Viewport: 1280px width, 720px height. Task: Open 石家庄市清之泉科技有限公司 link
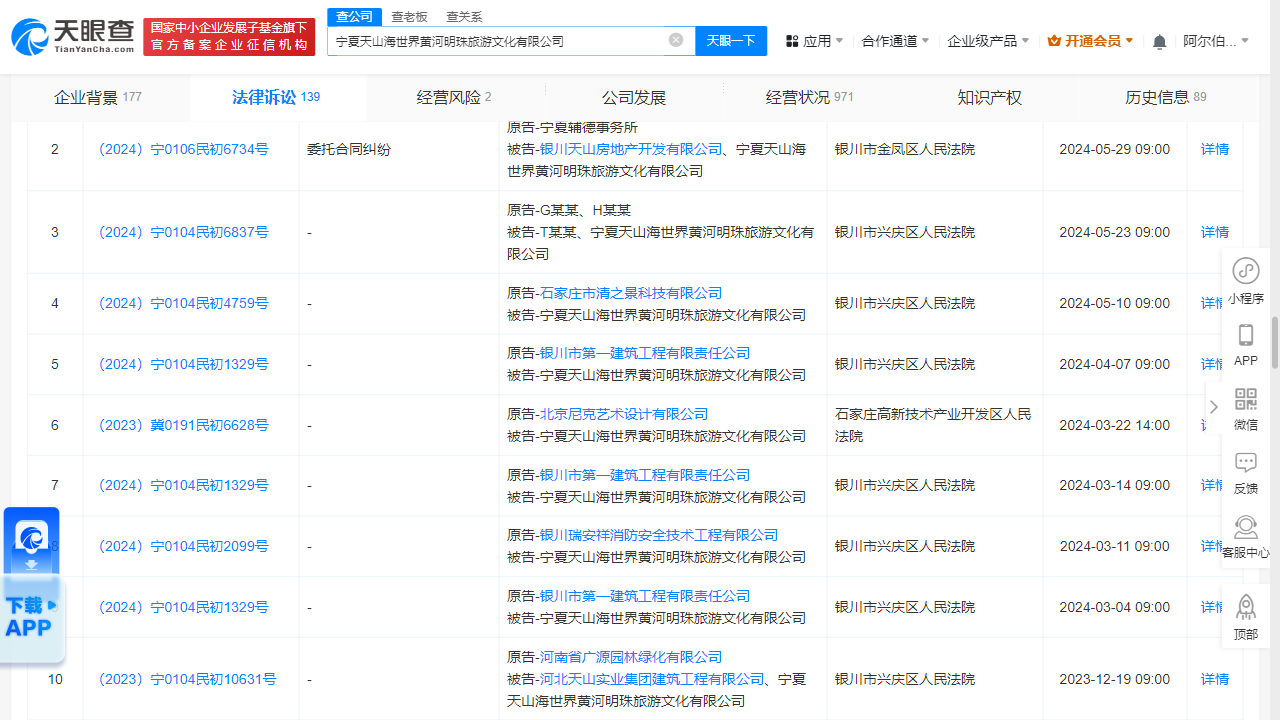pyautogui.click(x=631, y=293)
